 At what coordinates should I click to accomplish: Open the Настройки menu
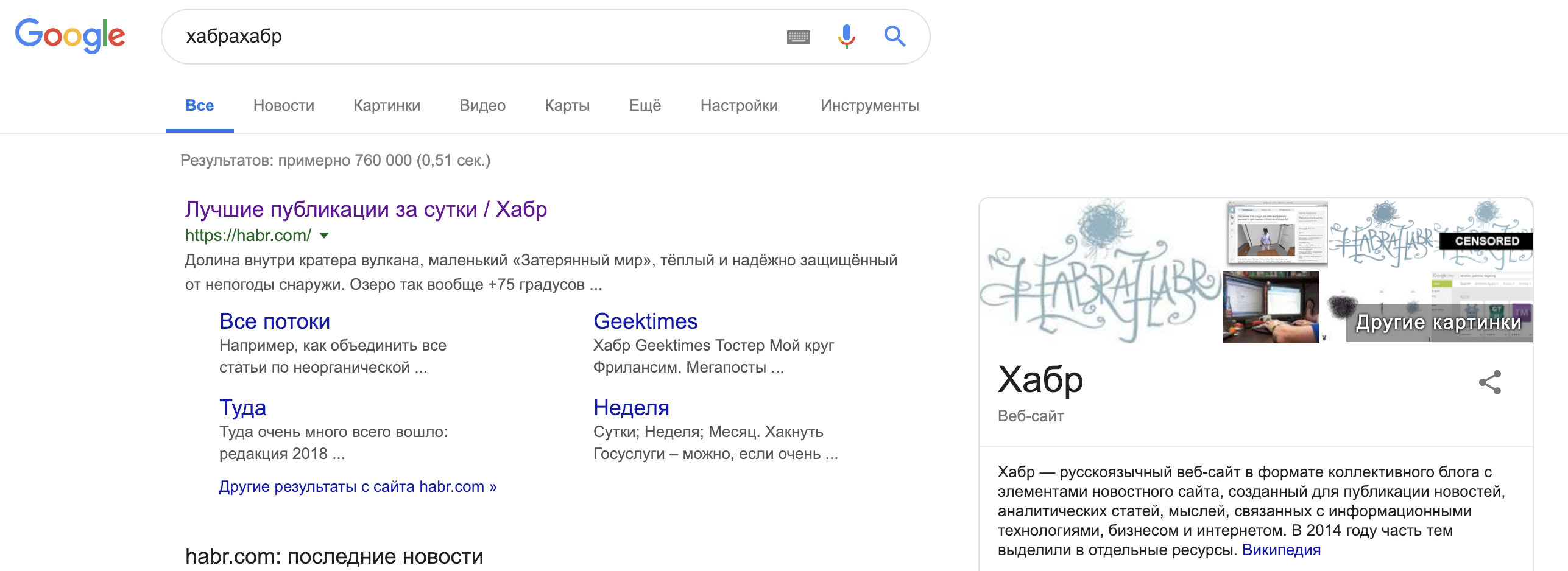point(739,105)
